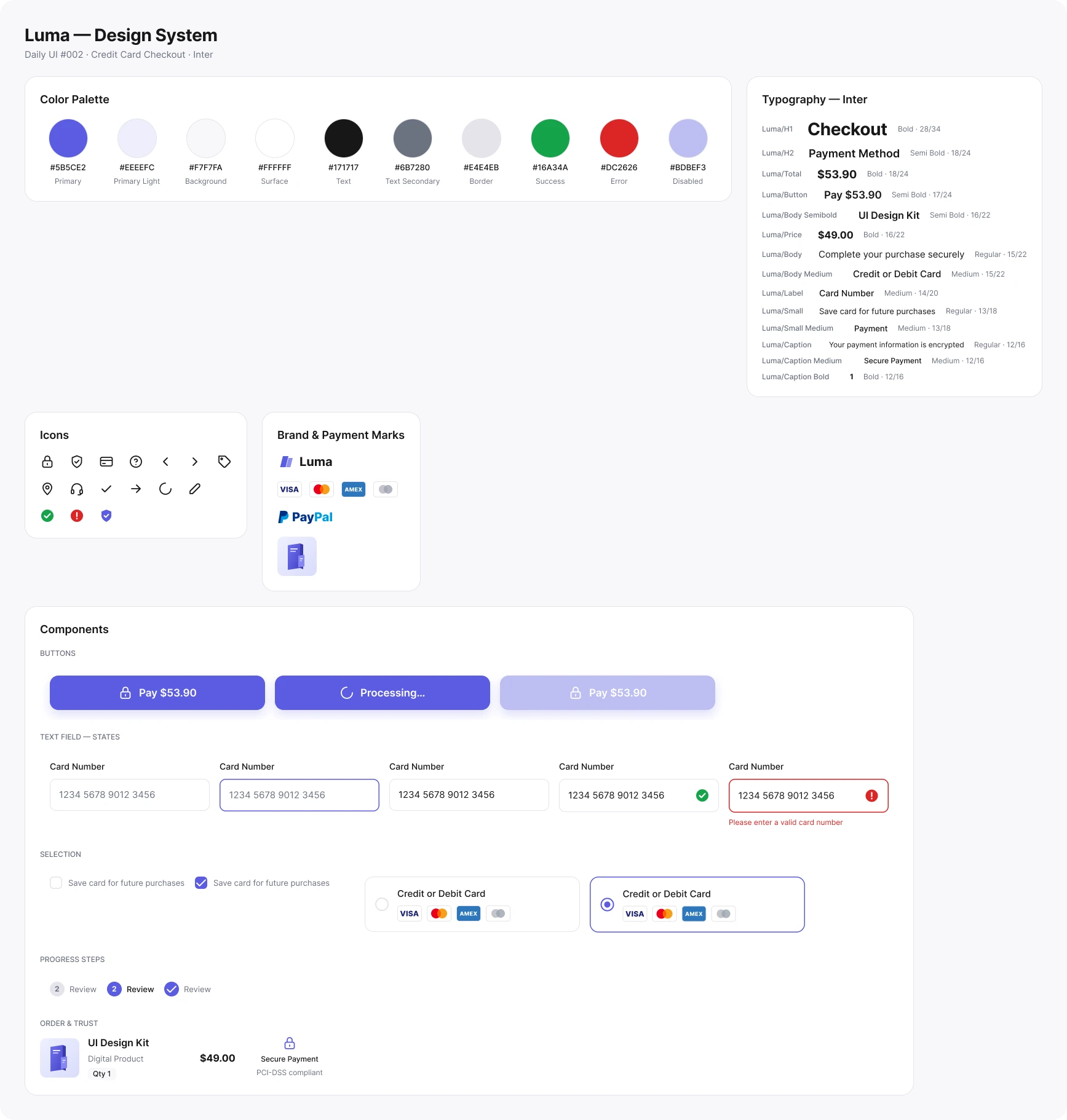This screenshot has width=1067, height=1120.
Task: Click the inactive gray step 2 Review
Action: coord(73,989)
